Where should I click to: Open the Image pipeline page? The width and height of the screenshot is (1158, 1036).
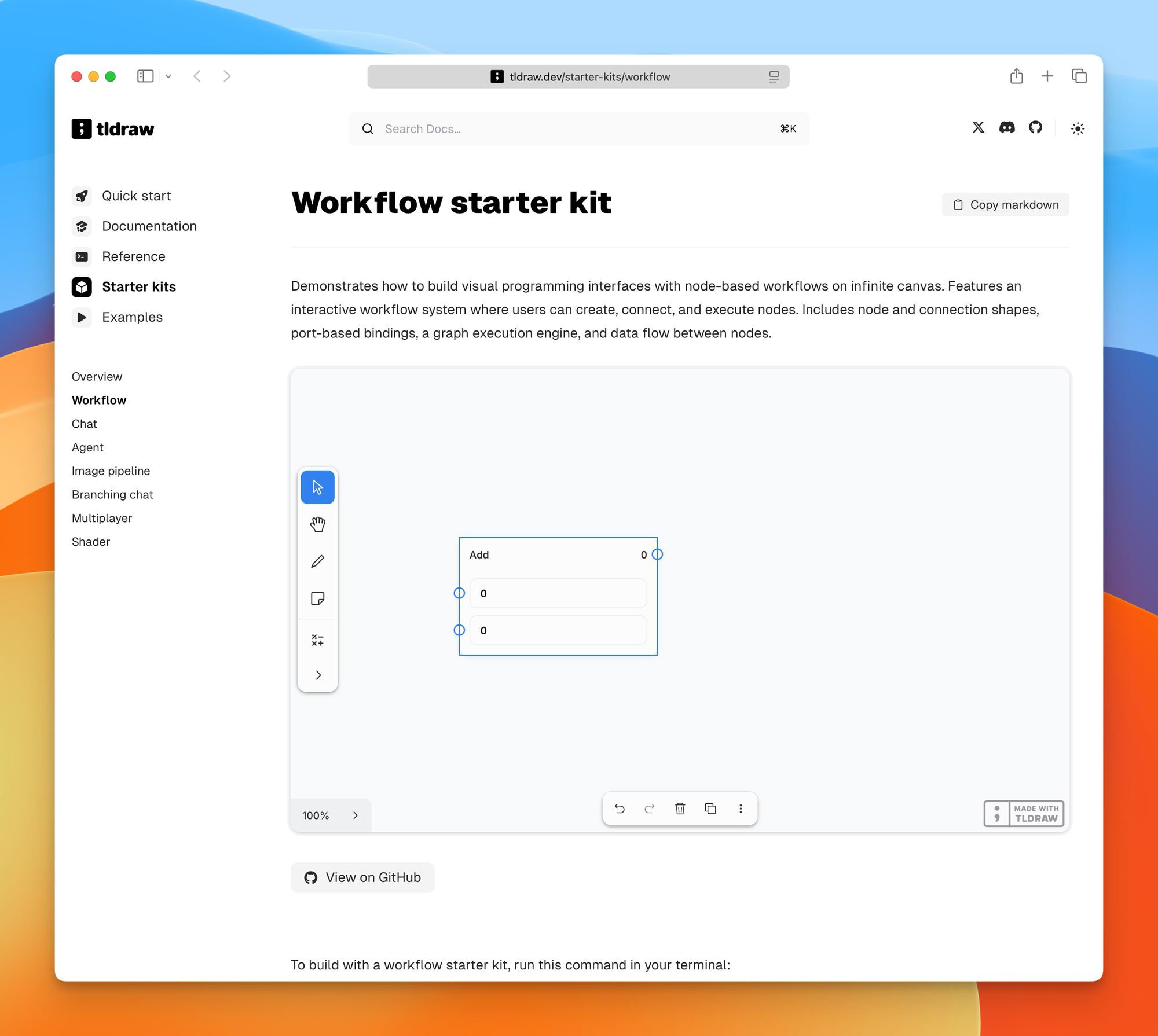click(111, 471)
